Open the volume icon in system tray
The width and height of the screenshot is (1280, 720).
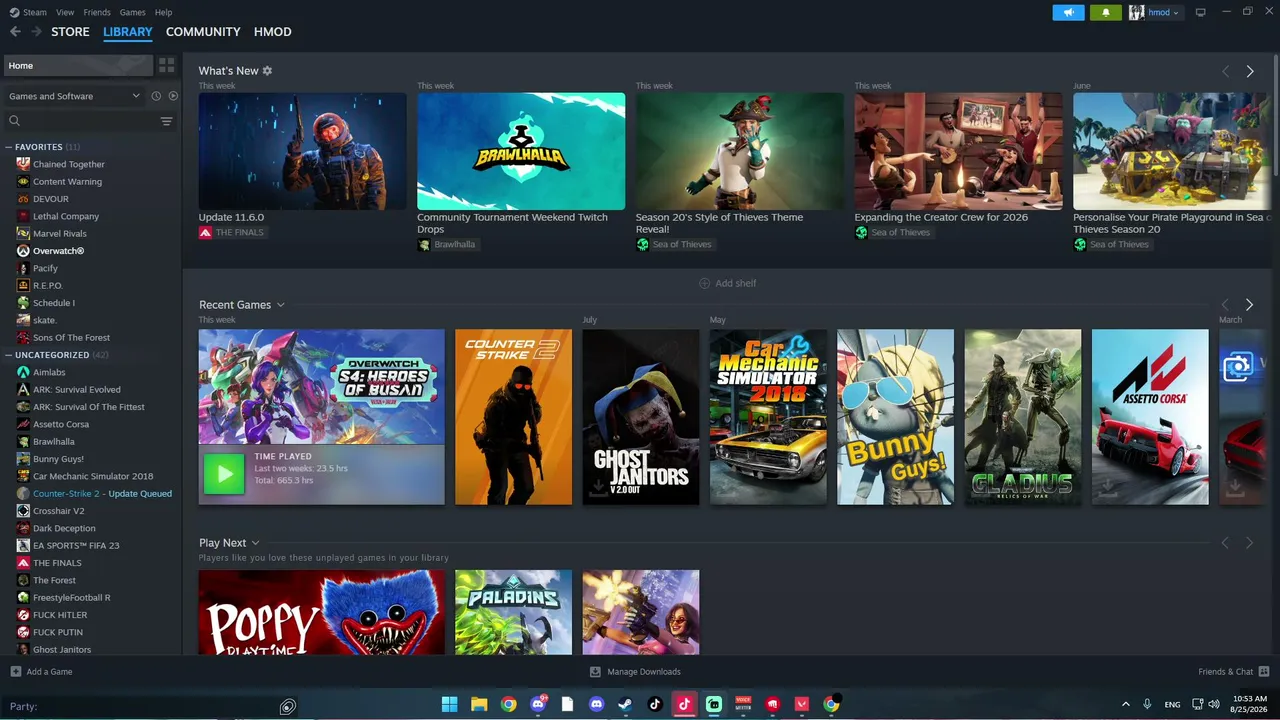click(x=1215, y=705)
